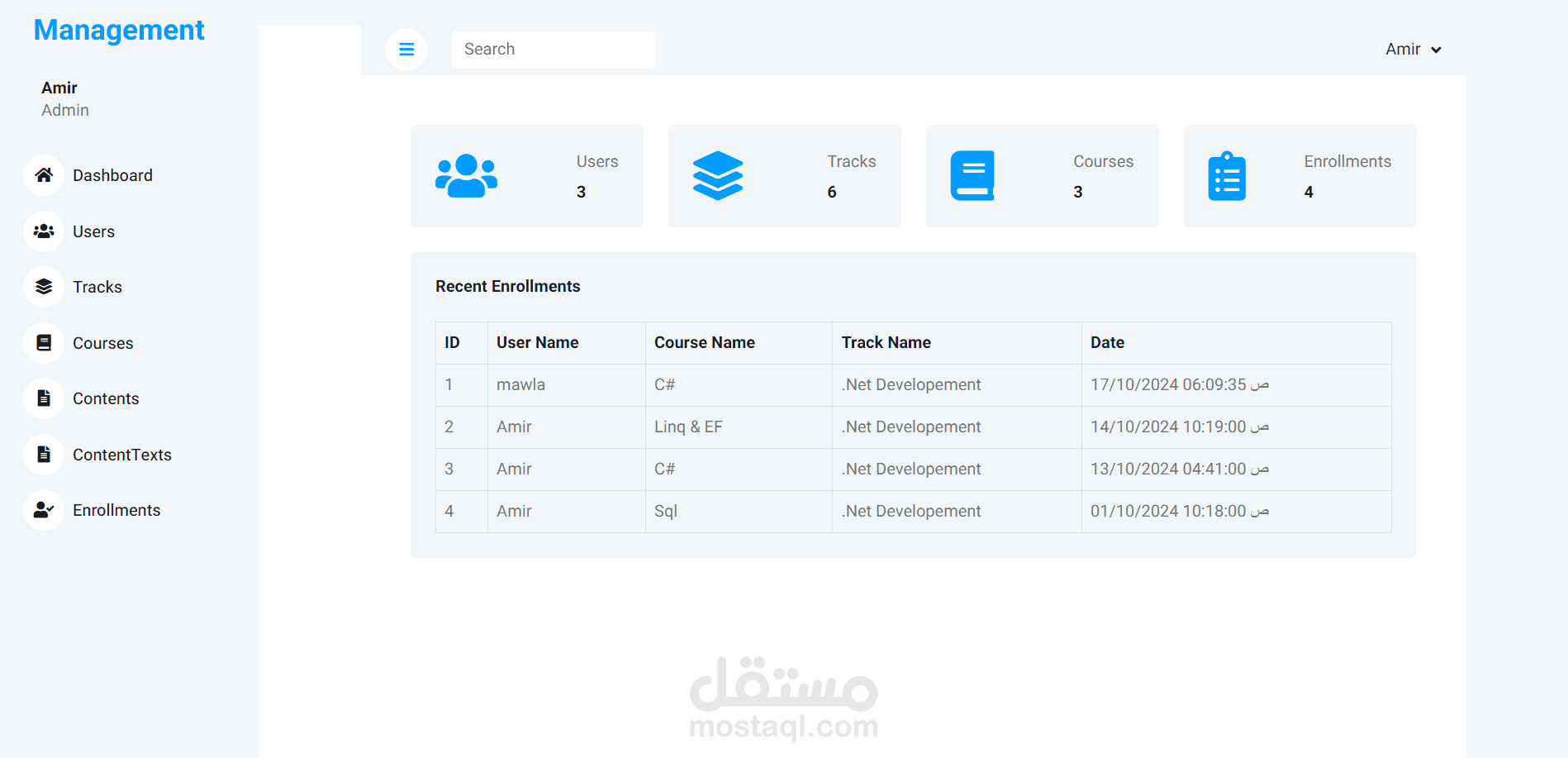
Task: Click the Courses summary card
Action: 1042,176
